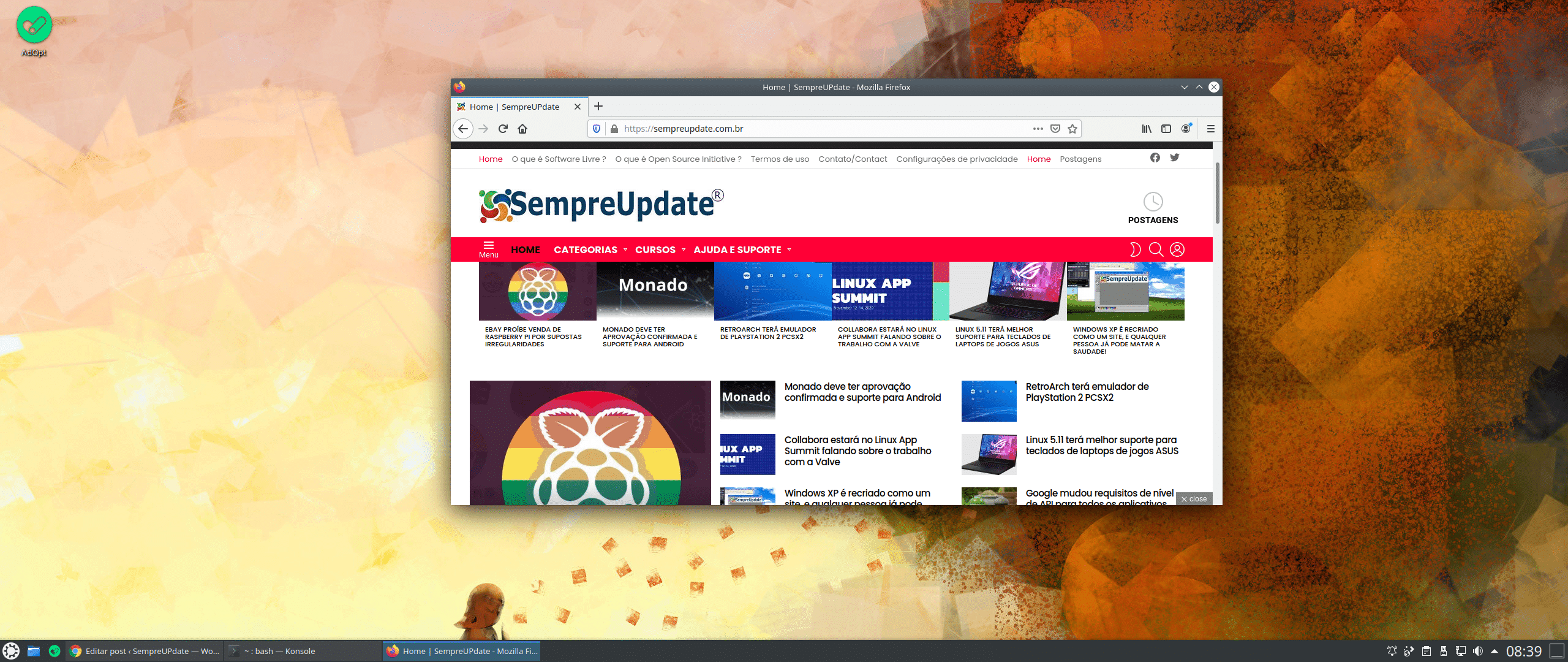Toggle Firefox sidebar view
The image size is (1568, 662).
click(1166, 129)
